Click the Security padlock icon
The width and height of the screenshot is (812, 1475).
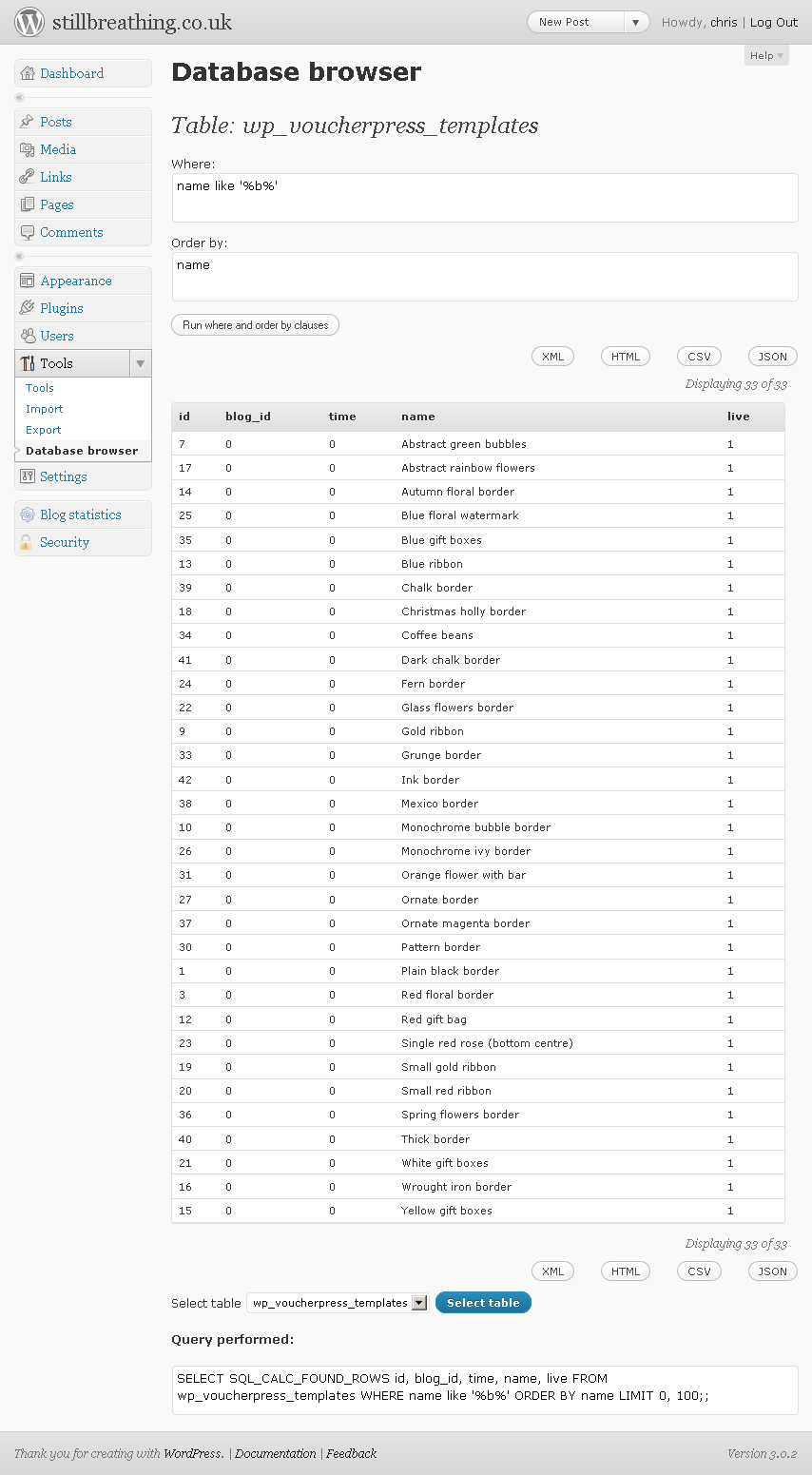tap(27, 542)
